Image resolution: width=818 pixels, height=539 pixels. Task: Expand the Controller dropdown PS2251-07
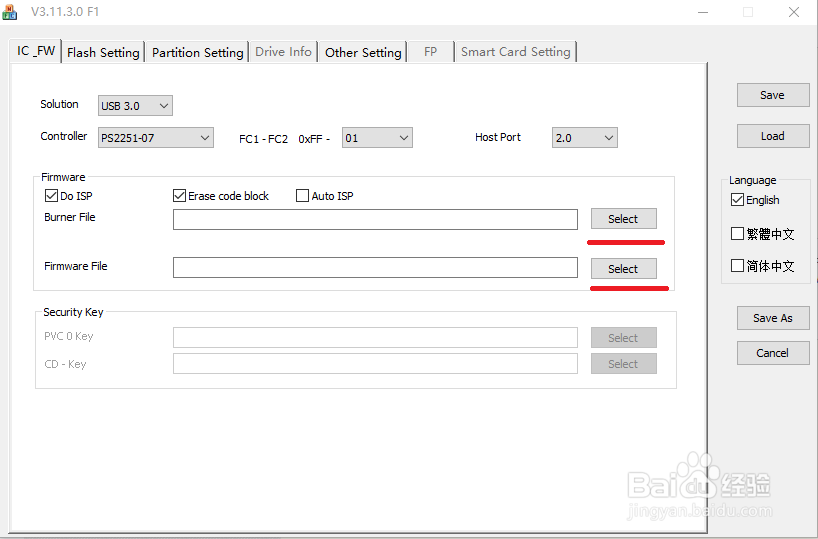click(x=155, y=138)
